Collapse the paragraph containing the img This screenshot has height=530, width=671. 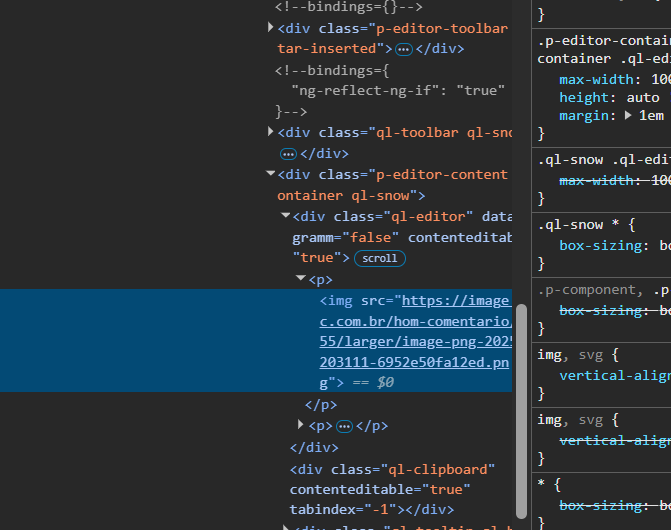301,280
